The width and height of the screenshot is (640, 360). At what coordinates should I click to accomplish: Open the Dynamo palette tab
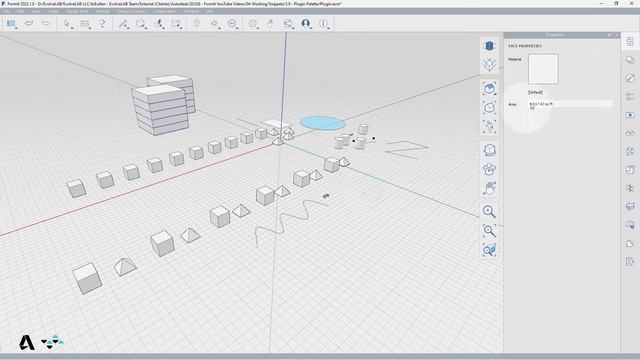click(x=630, y=188)
